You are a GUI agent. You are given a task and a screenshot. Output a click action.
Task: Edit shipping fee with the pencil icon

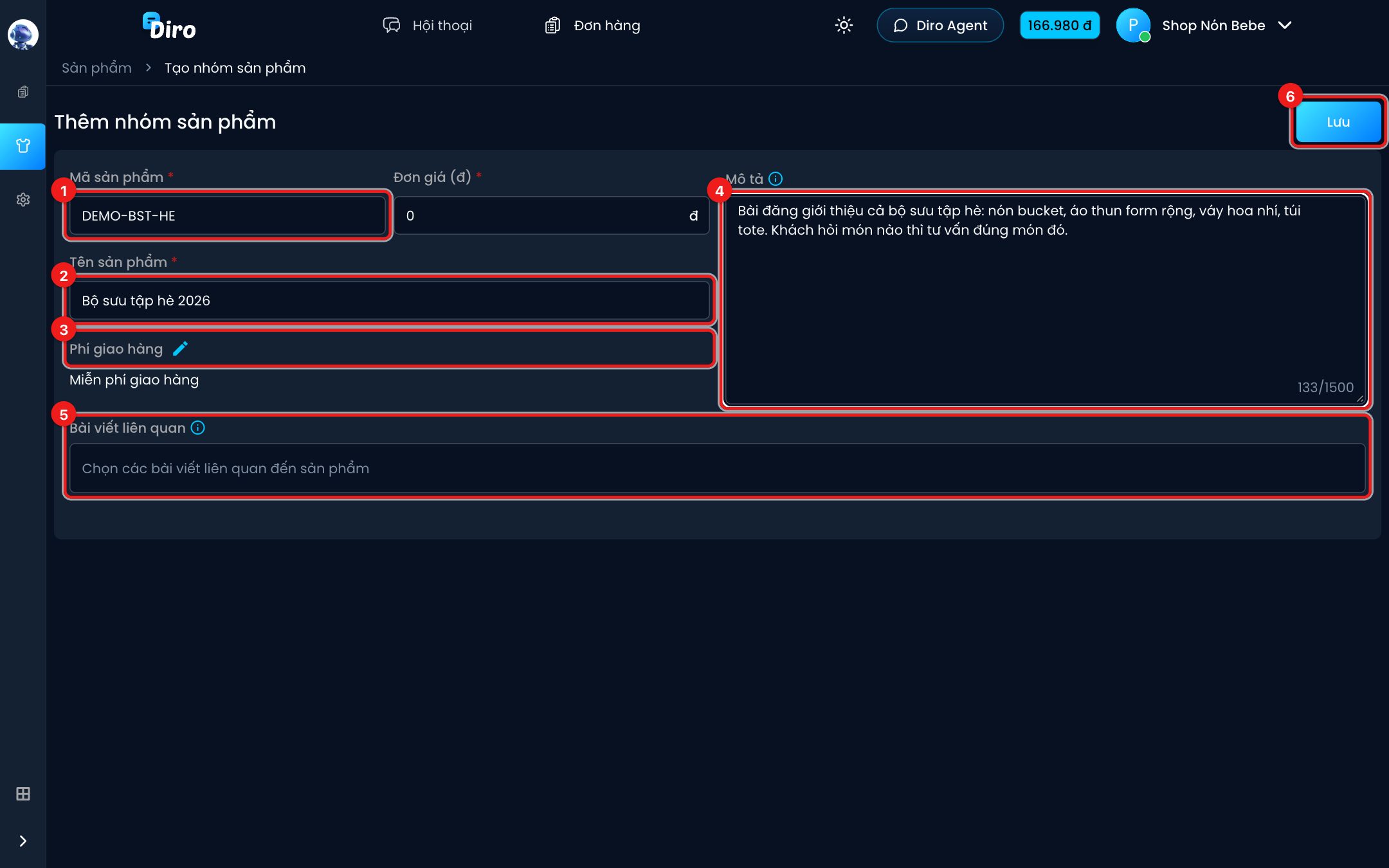[180, 348]
